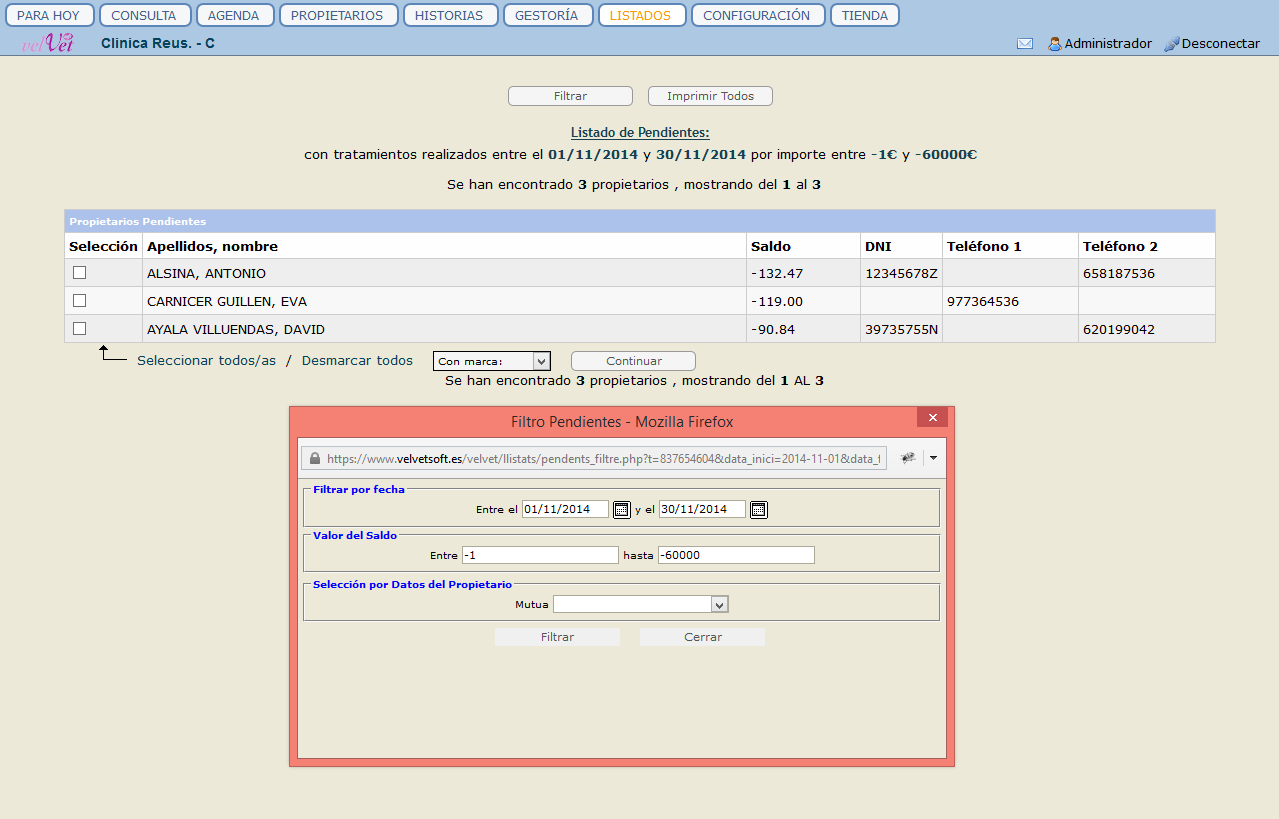Switch to the PROPIETARIOS tab

338,15
